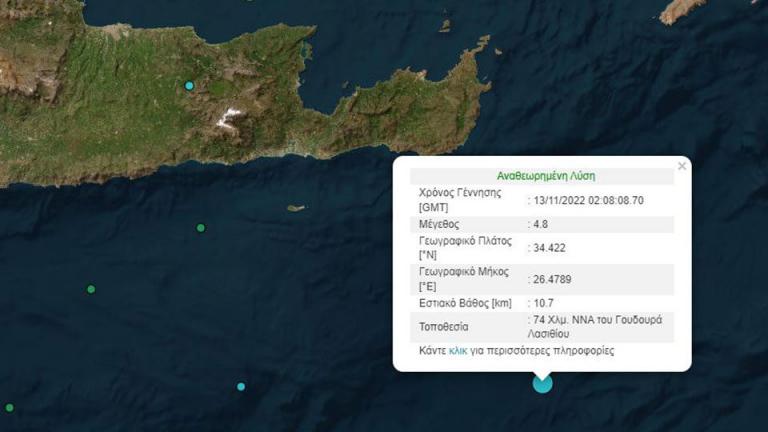This screenshot has width=768, height=432.
Task: Close the earthquake info popup
Action: [682, 166]
